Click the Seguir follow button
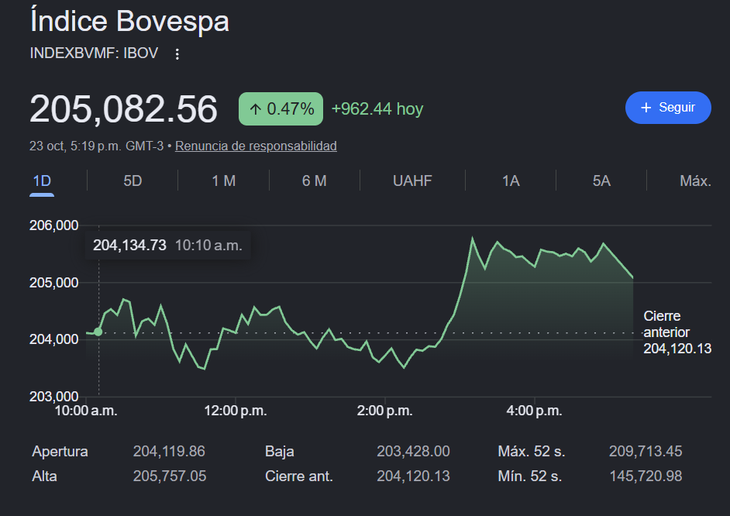Image resolution: width=730 pixels, height=516 pixels. pos(668,108)
